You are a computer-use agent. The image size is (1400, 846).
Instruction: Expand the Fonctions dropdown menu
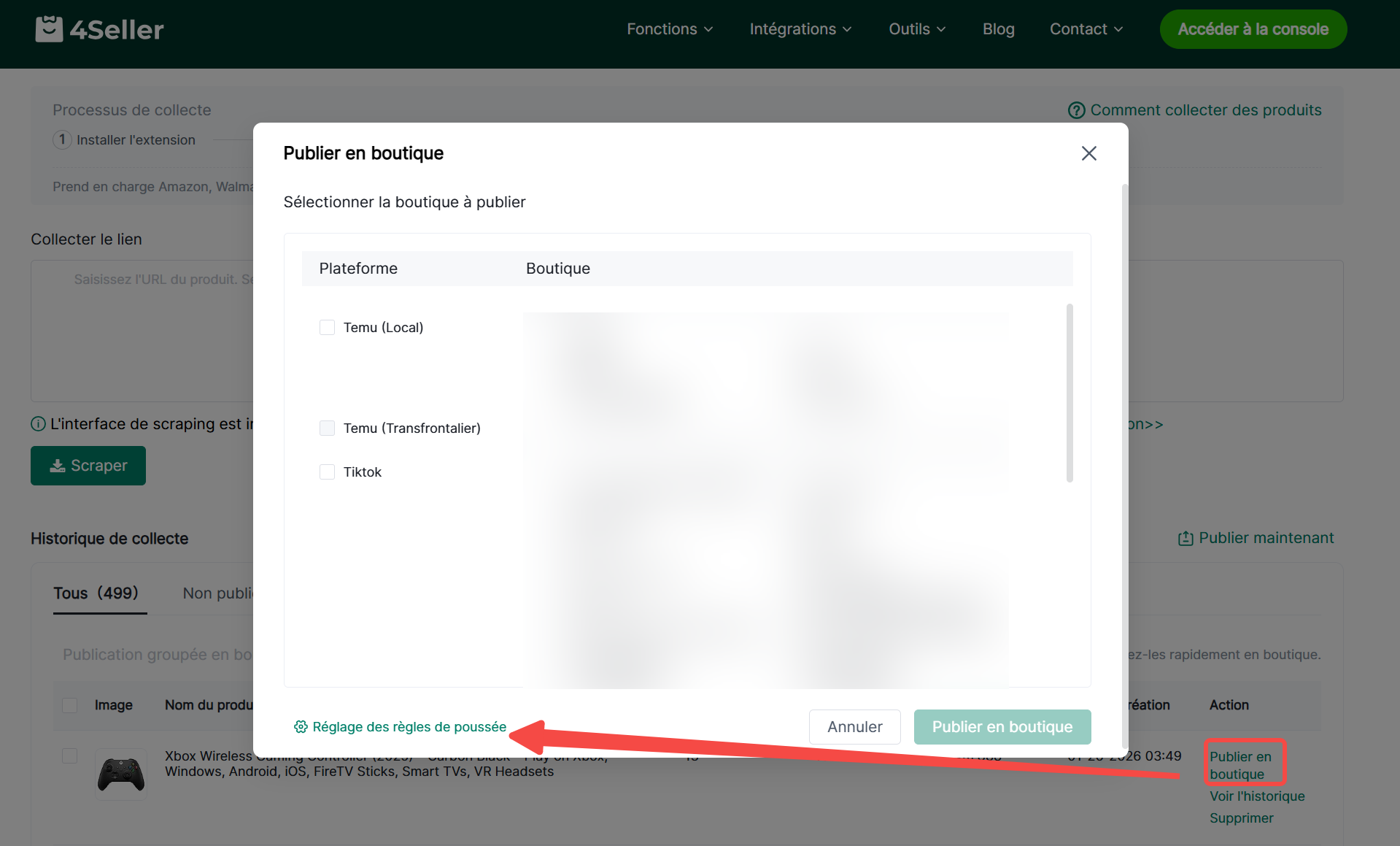tap(670, 29)
